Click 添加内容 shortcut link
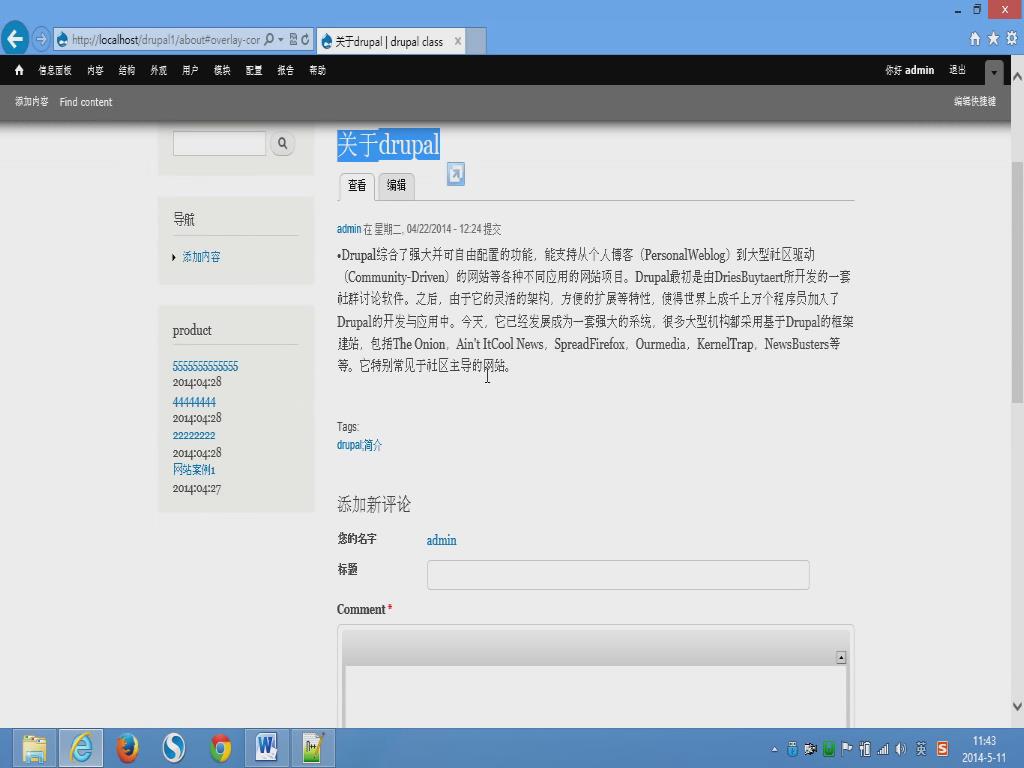The width and height of the screenshot is (1024, 768). (31, 102)
